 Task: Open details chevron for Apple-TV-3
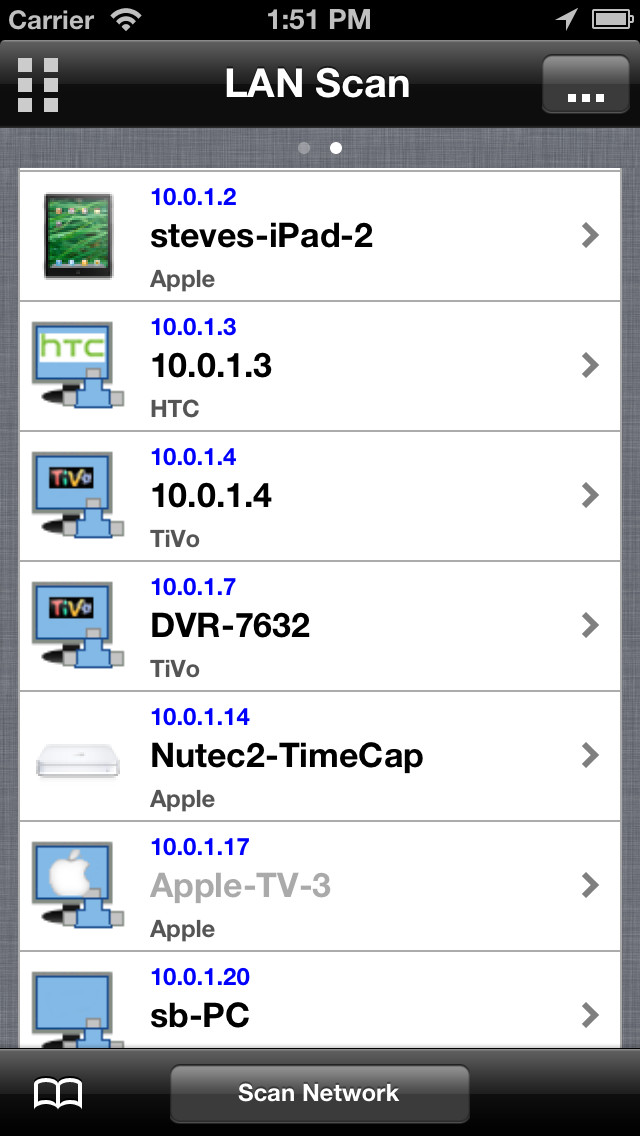click(591, 885)
